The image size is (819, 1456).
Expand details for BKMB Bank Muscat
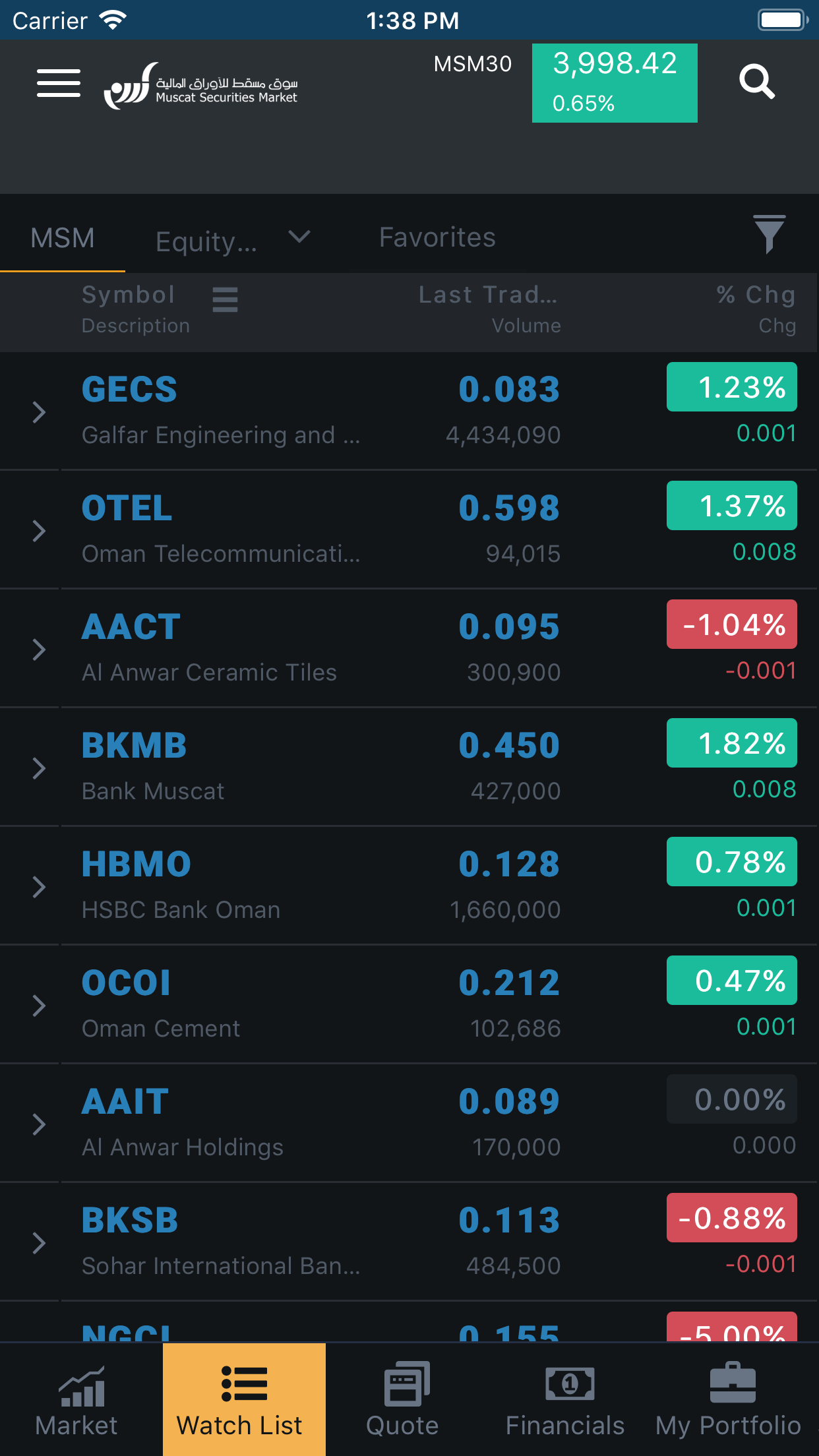(x=38, y=767)
